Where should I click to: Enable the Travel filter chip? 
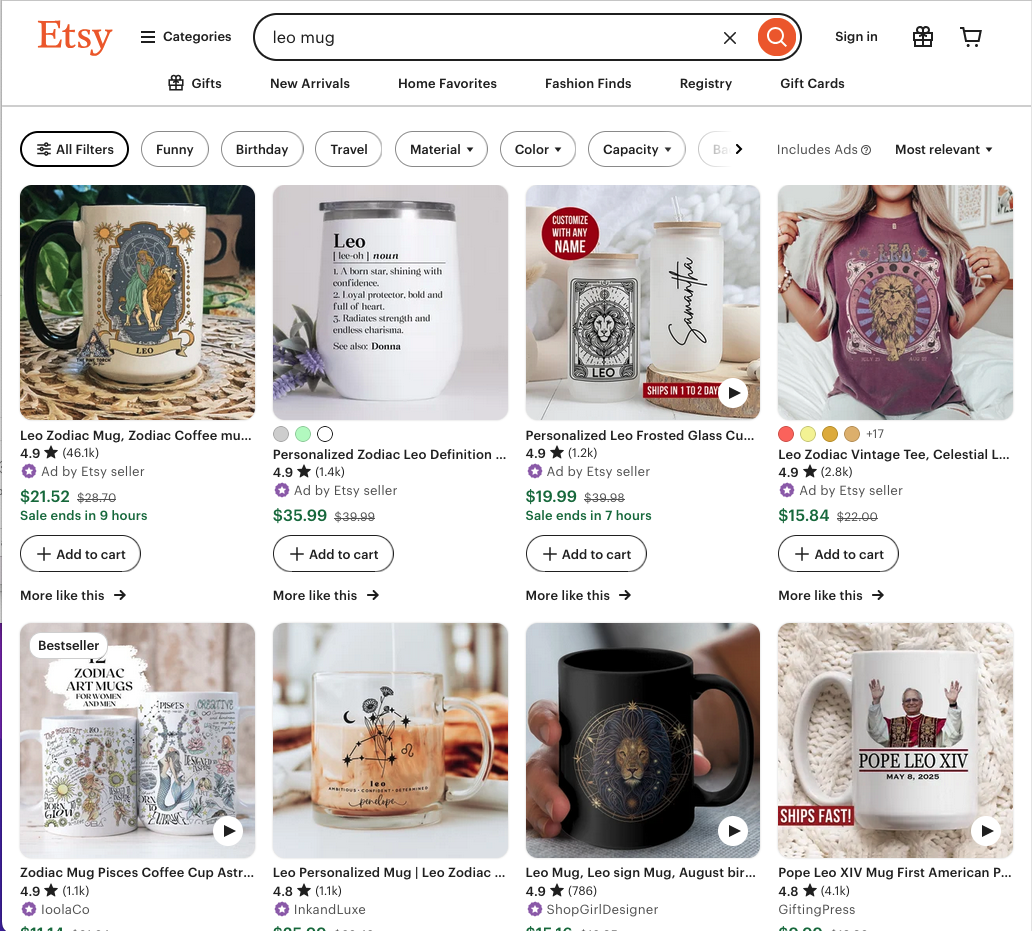pos(349,149)
